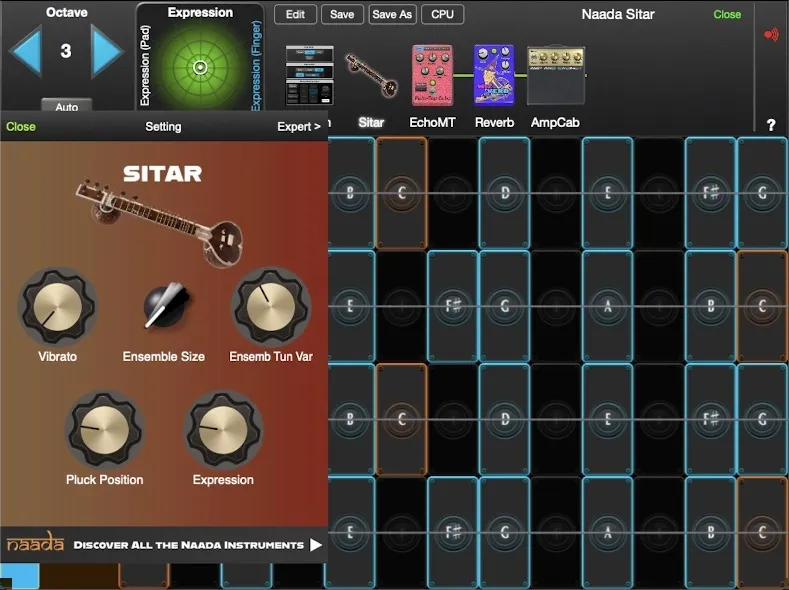Image resolution: width=789 pixels, height=590 pixels.
Task: Play the orange C pad in top row
Action: pos(402,193)
